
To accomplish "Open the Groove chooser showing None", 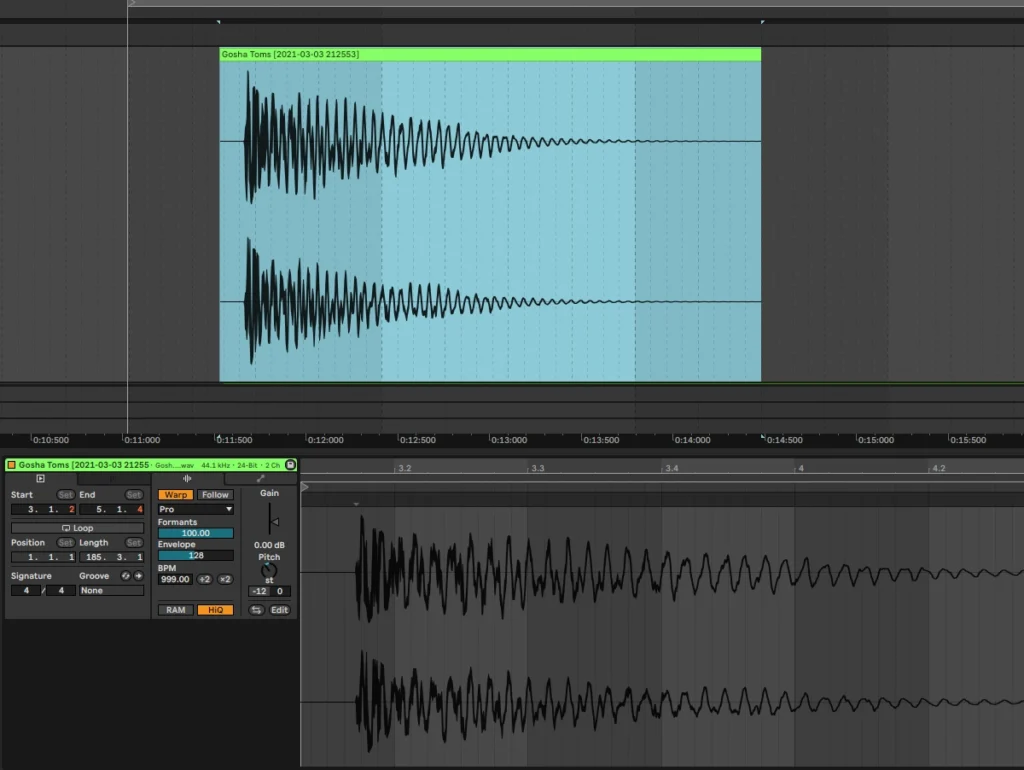I will pos(111,590).
